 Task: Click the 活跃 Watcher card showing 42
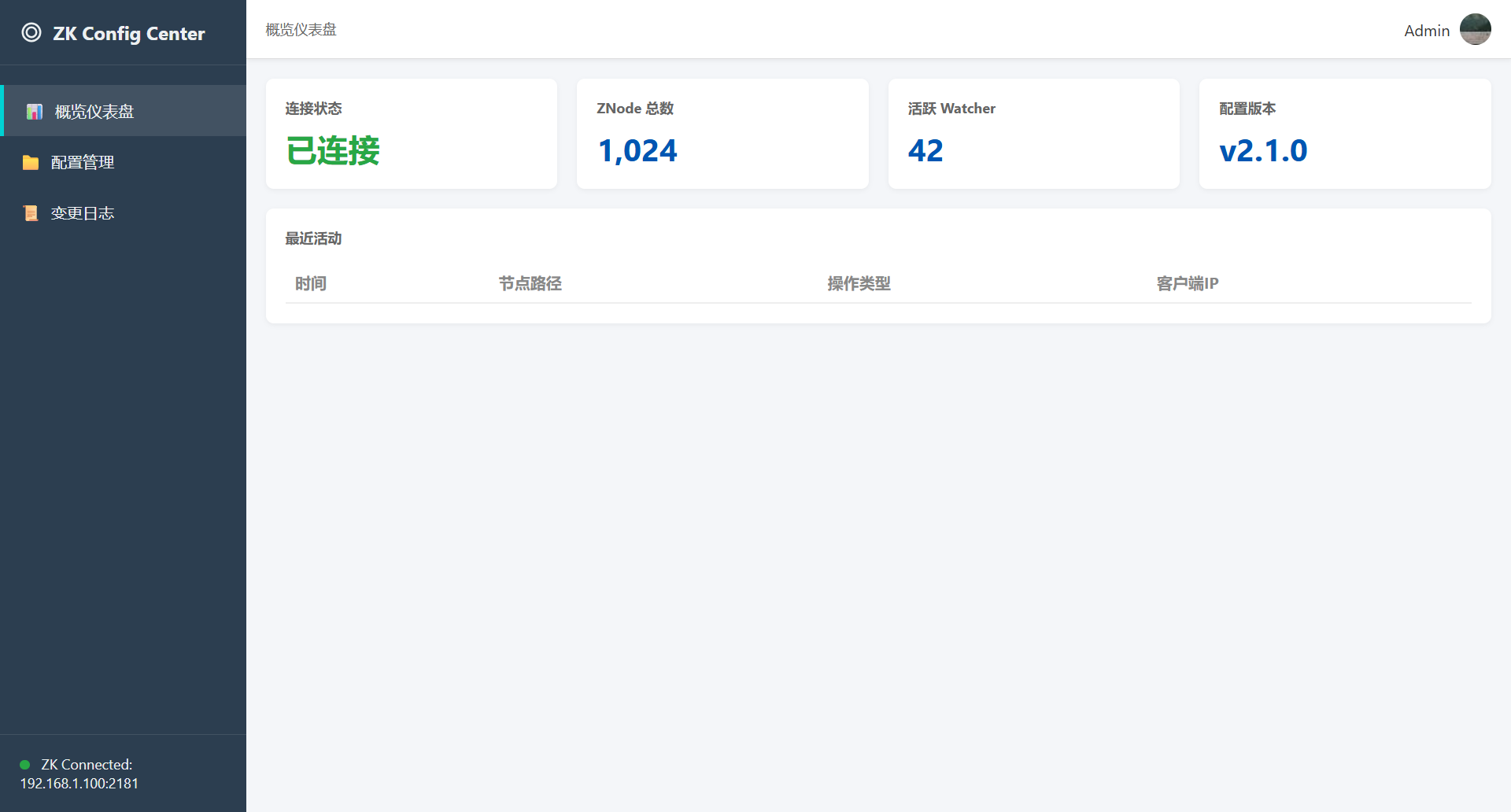coord(1033,134)
